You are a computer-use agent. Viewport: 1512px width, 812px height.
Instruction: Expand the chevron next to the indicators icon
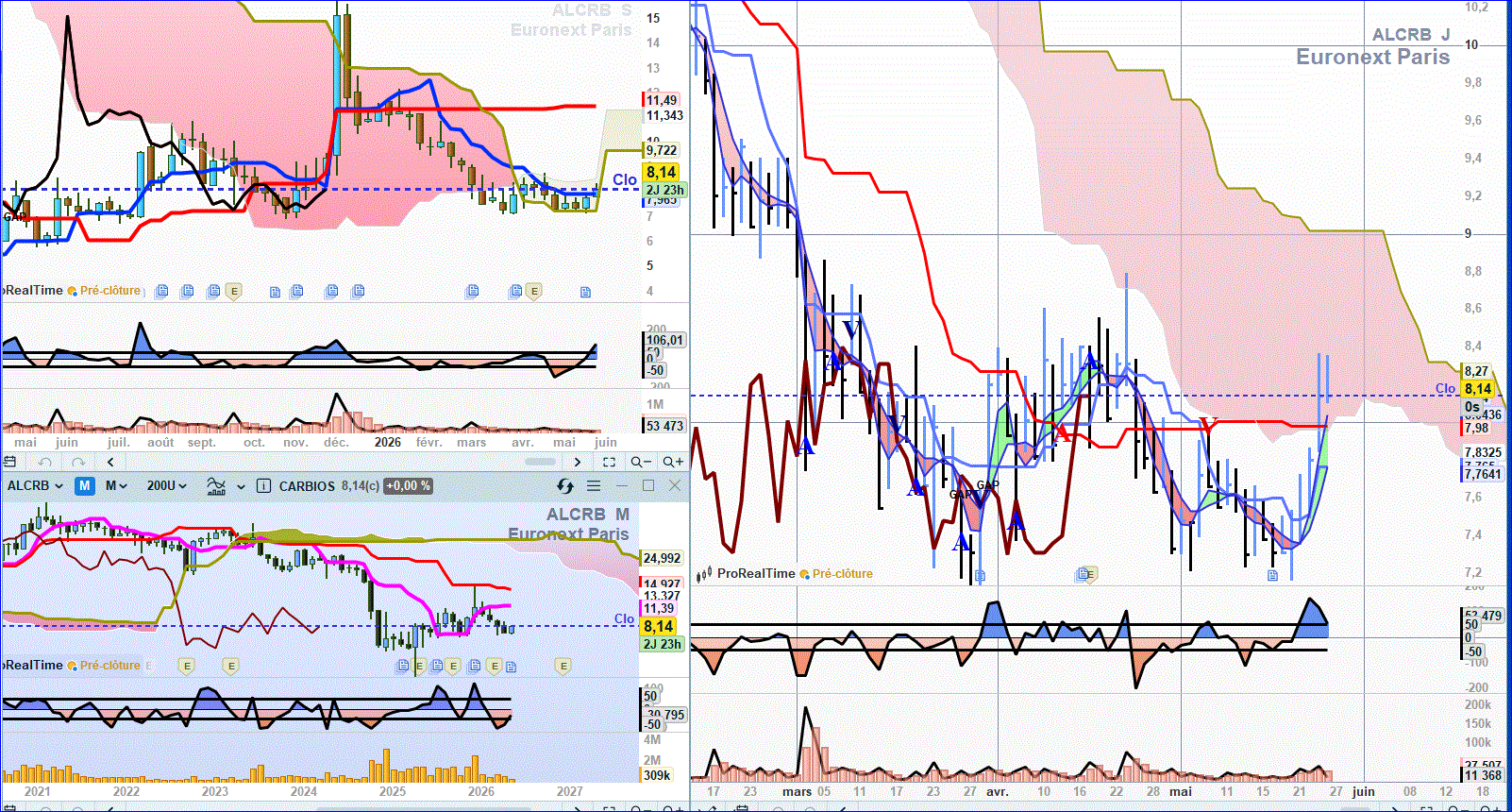tap(241, 486)
